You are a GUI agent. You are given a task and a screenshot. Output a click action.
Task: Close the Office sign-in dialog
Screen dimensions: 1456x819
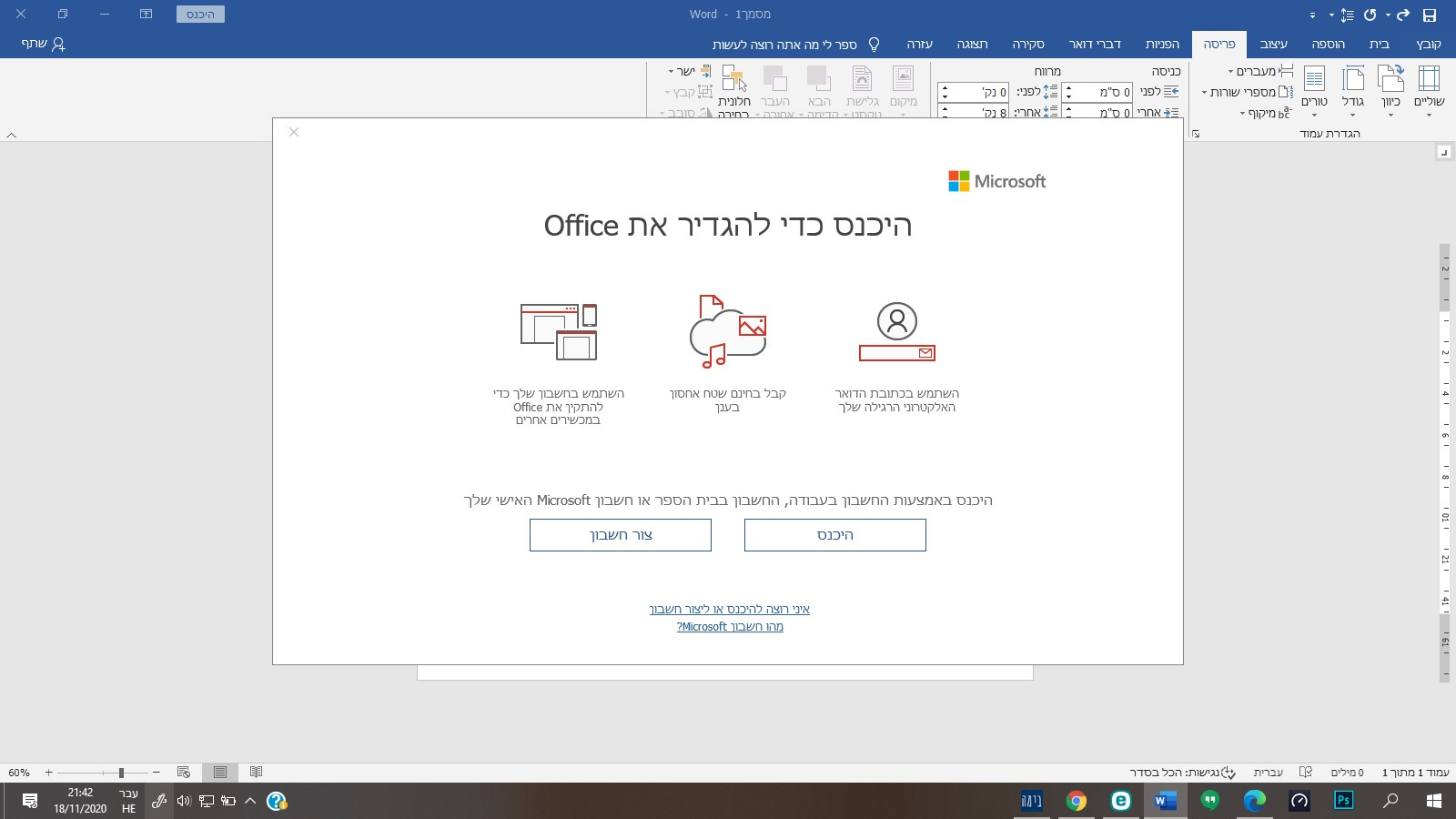point(294,132)
